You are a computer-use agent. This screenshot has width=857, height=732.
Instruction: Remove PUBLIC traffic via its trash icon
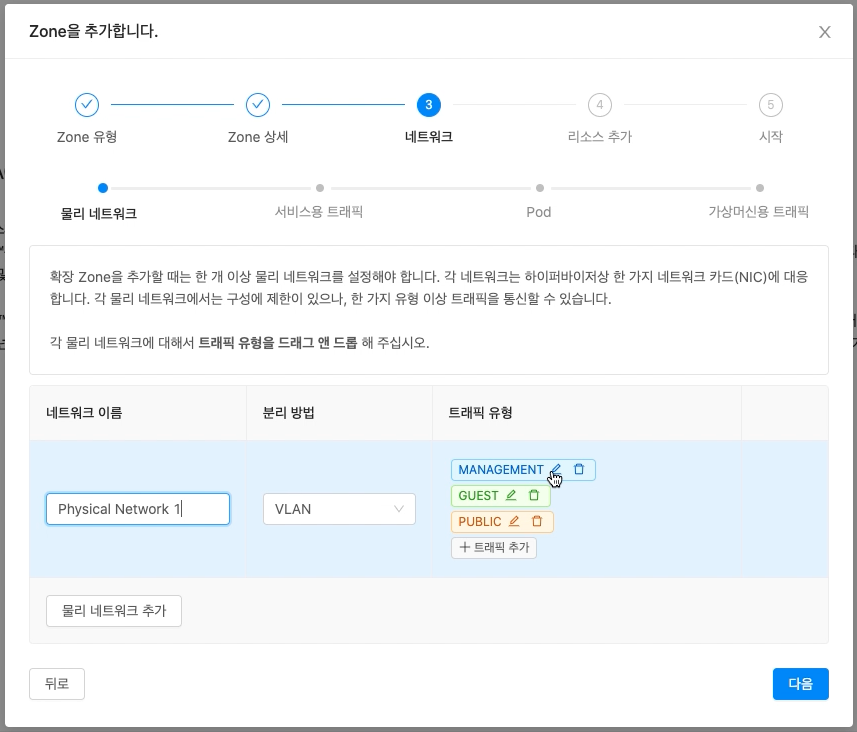point(537,521)
